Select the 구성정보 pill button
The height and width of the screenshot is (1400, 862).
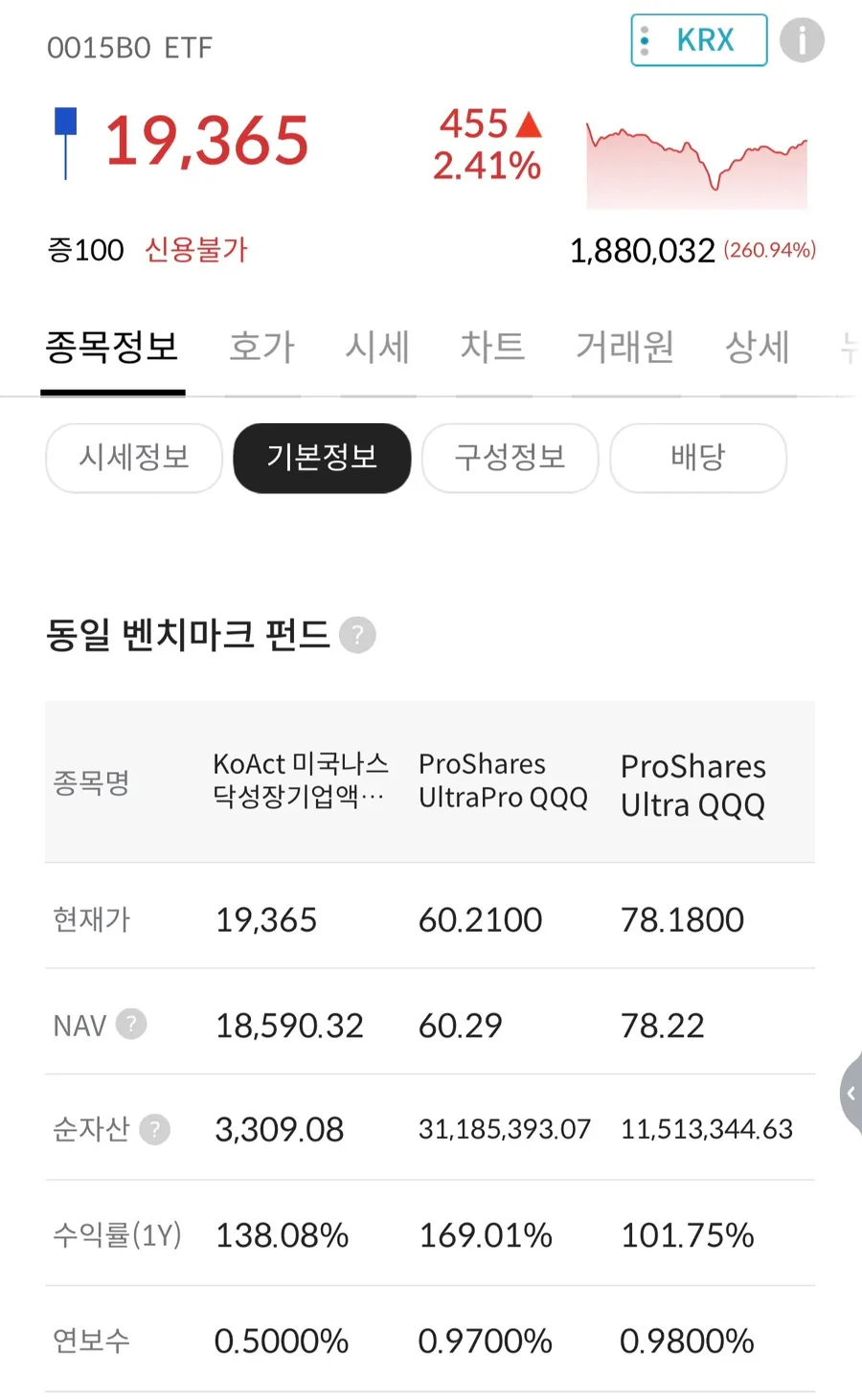click(510, 458)
